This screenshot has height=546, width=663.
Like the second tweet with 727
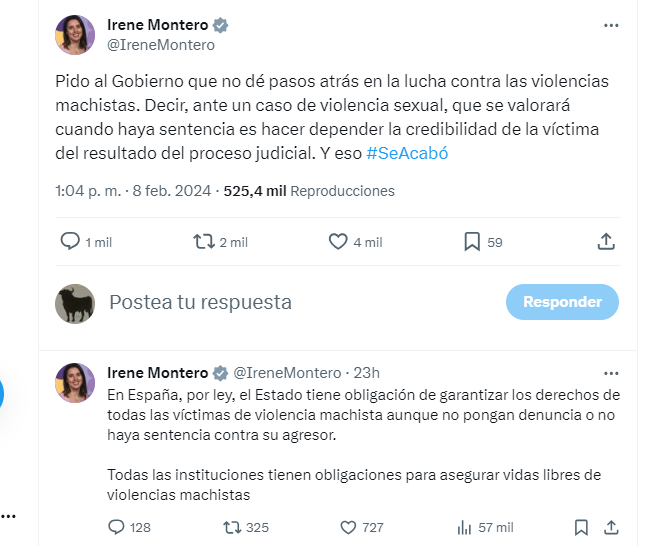click(x=349, y=527)
